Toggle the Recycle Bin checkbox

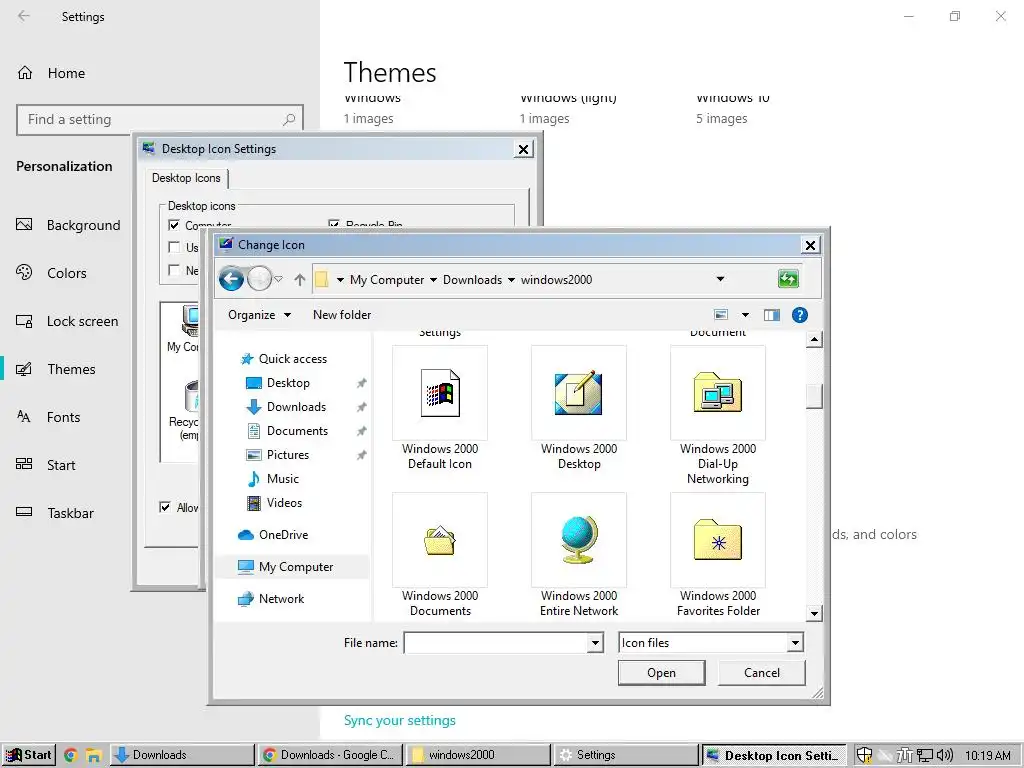(334, 224)
